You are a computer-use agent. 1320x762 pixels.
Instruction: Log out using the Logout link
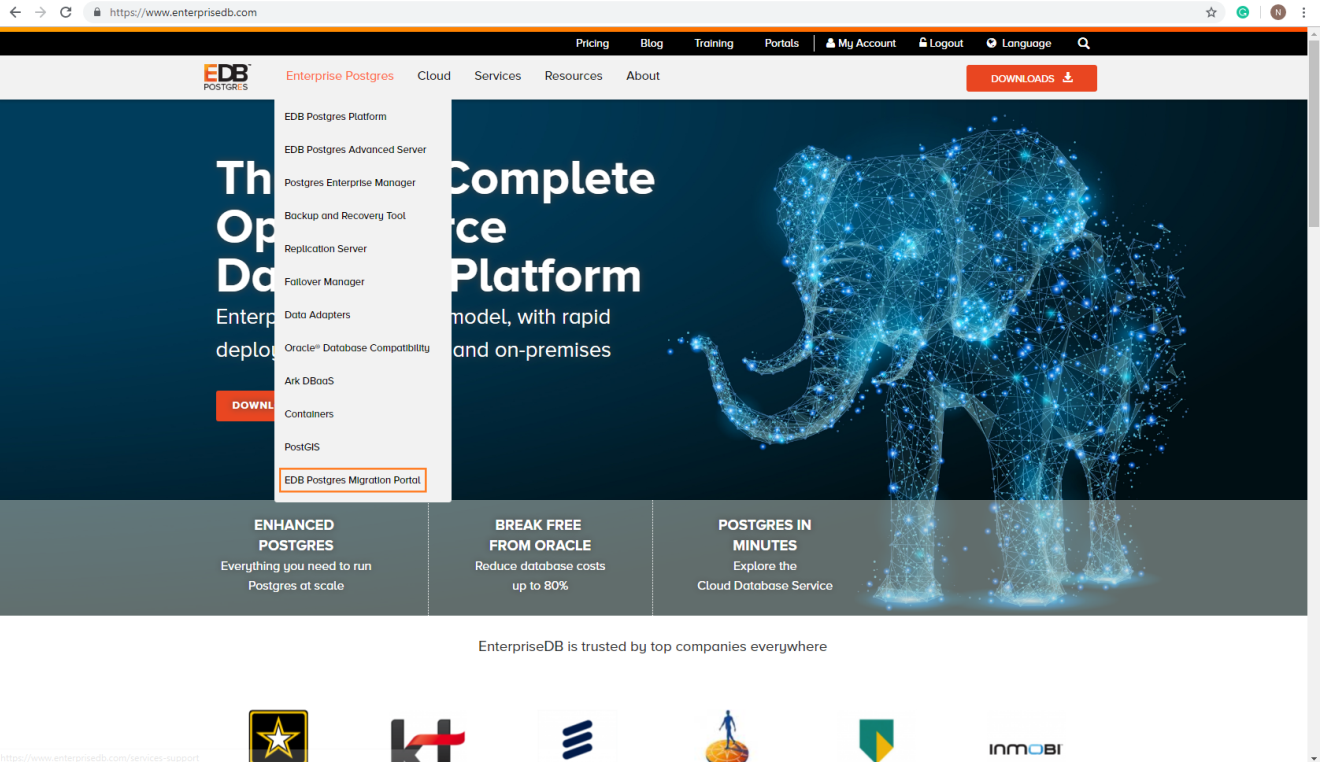tap(940, 43)
